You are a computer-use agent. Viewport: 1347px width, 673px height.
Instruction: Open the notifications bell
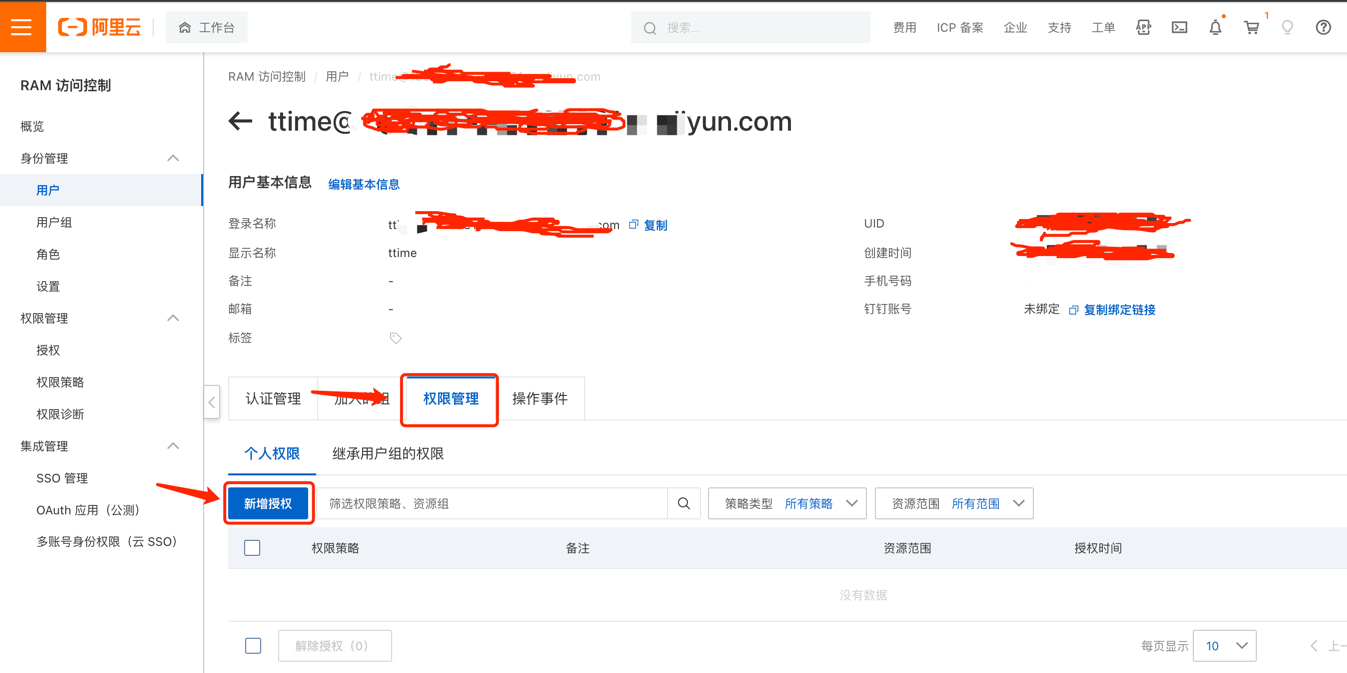[x=1216, y=28]
